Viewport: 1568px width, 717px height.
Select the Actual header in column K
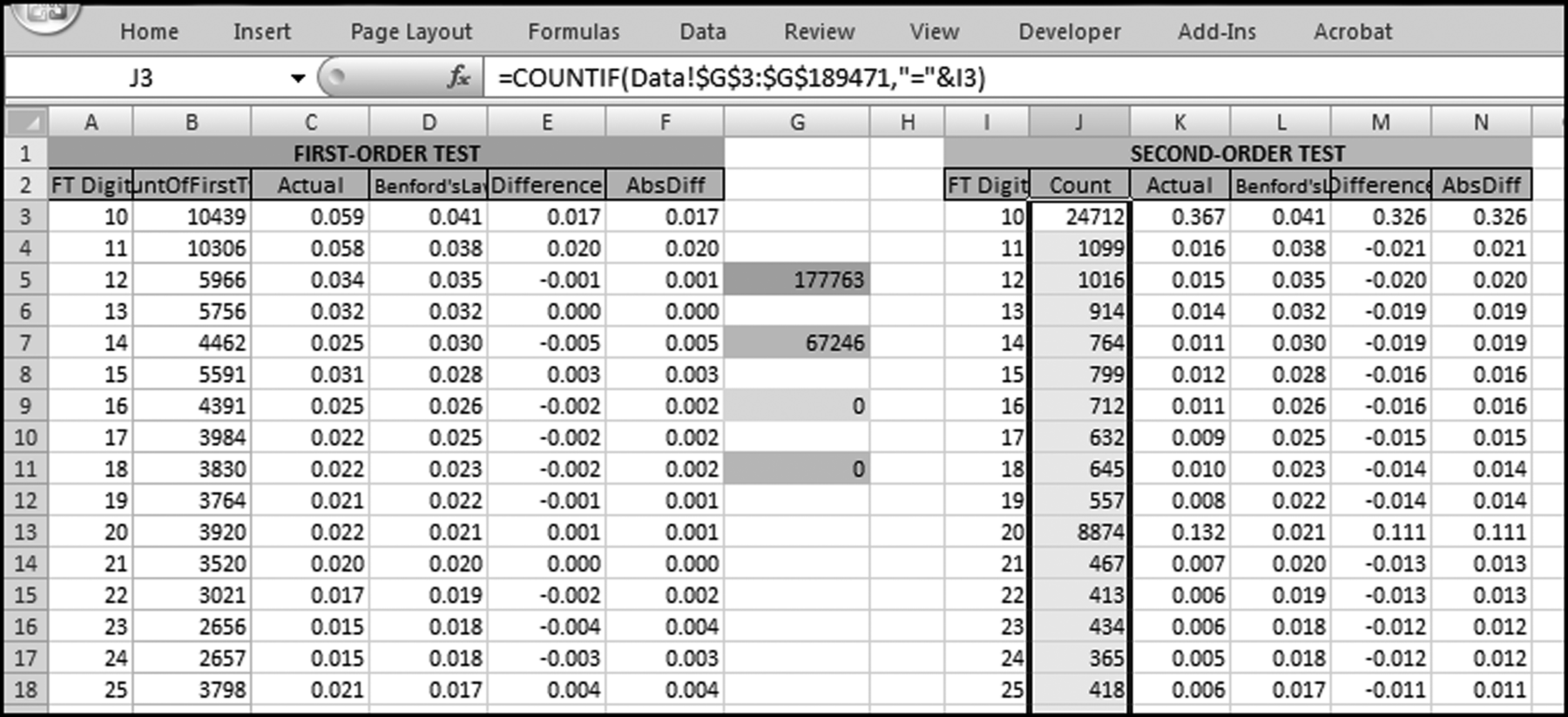[x=1180, y=185]
